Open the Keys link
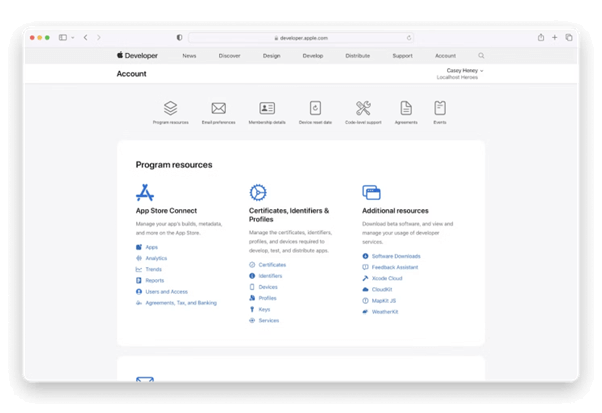Viewport: 602px width, 413px height. 264,309
